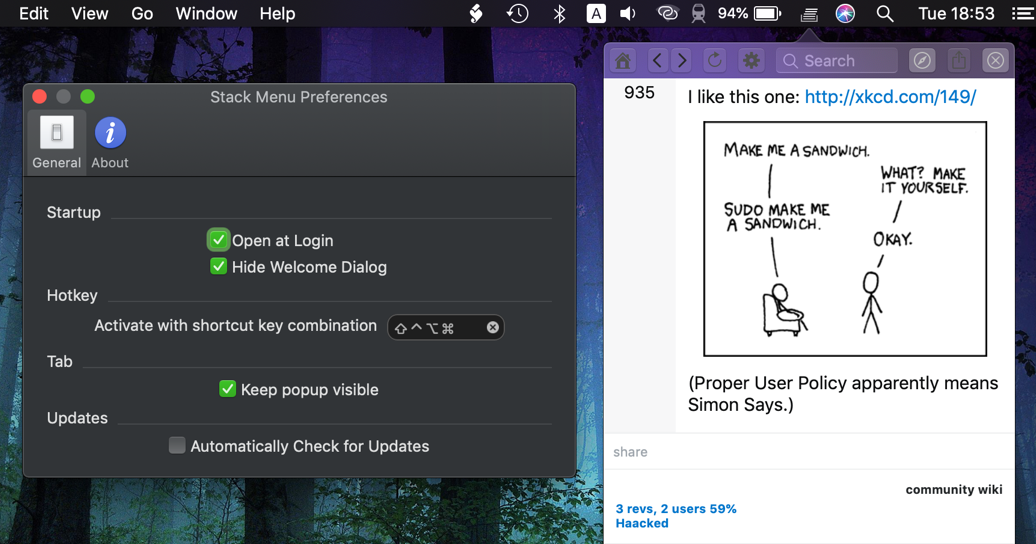The image size is (1036, 544).
Task: Open the Haacked user link
Action: pyautogui.click(x=642, y=524)
